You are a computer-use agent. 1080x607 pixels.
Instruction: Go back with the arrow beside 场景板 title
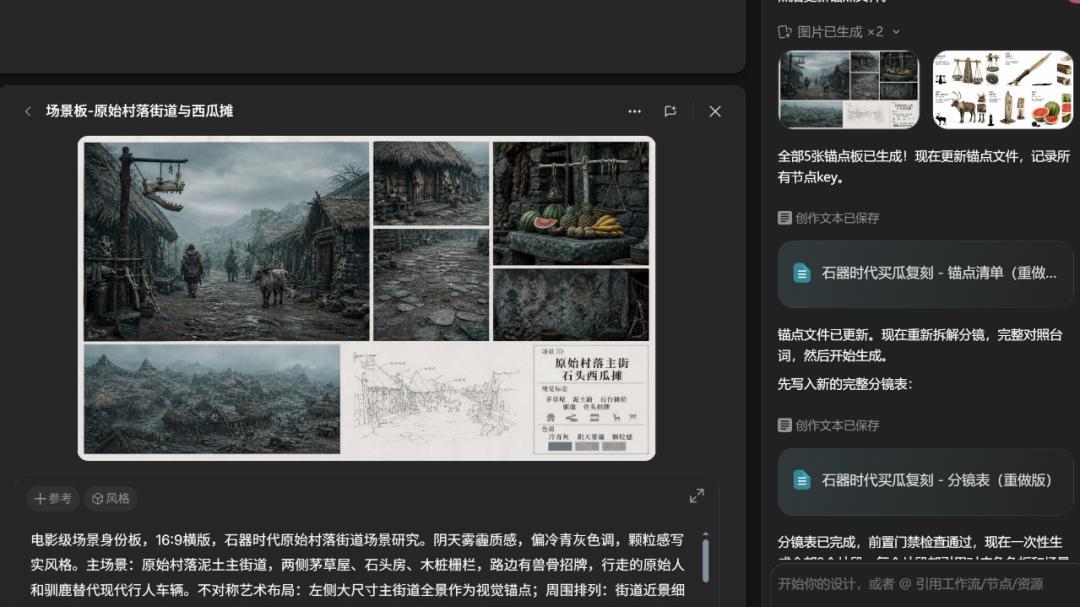(28, 111)
